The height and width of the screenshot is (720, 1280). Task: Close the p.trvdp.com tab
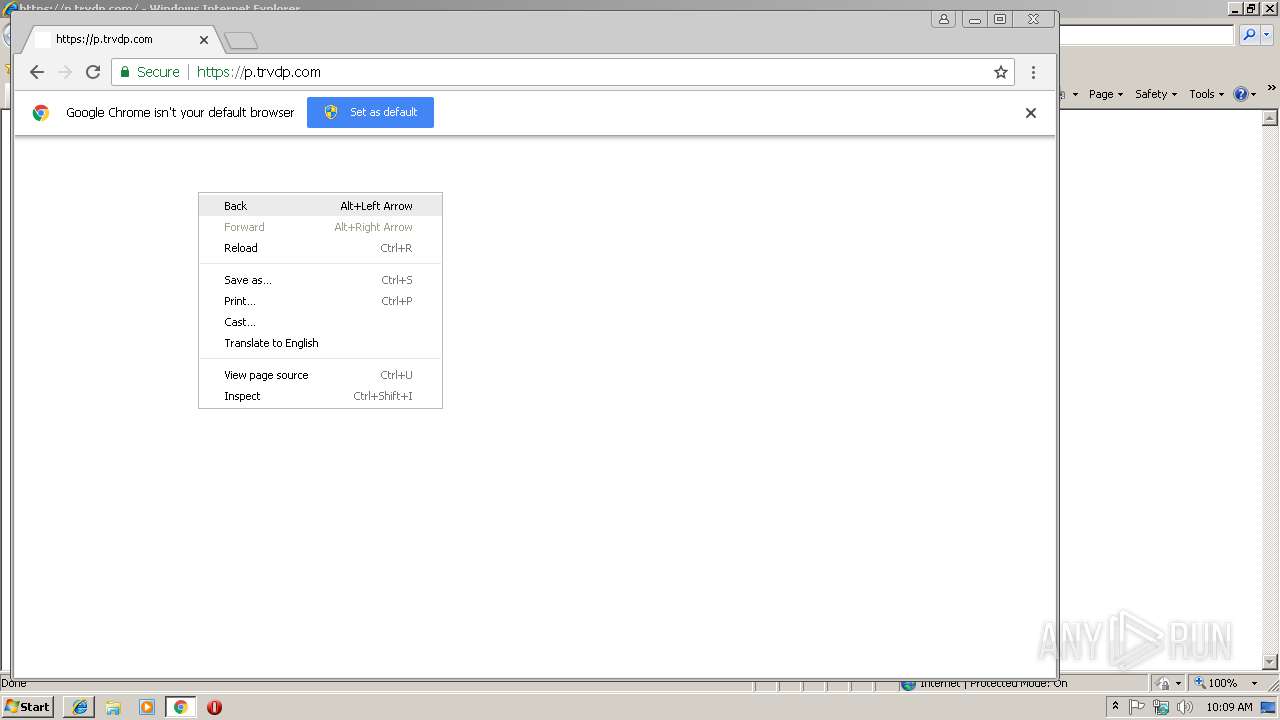pos(204,40)
